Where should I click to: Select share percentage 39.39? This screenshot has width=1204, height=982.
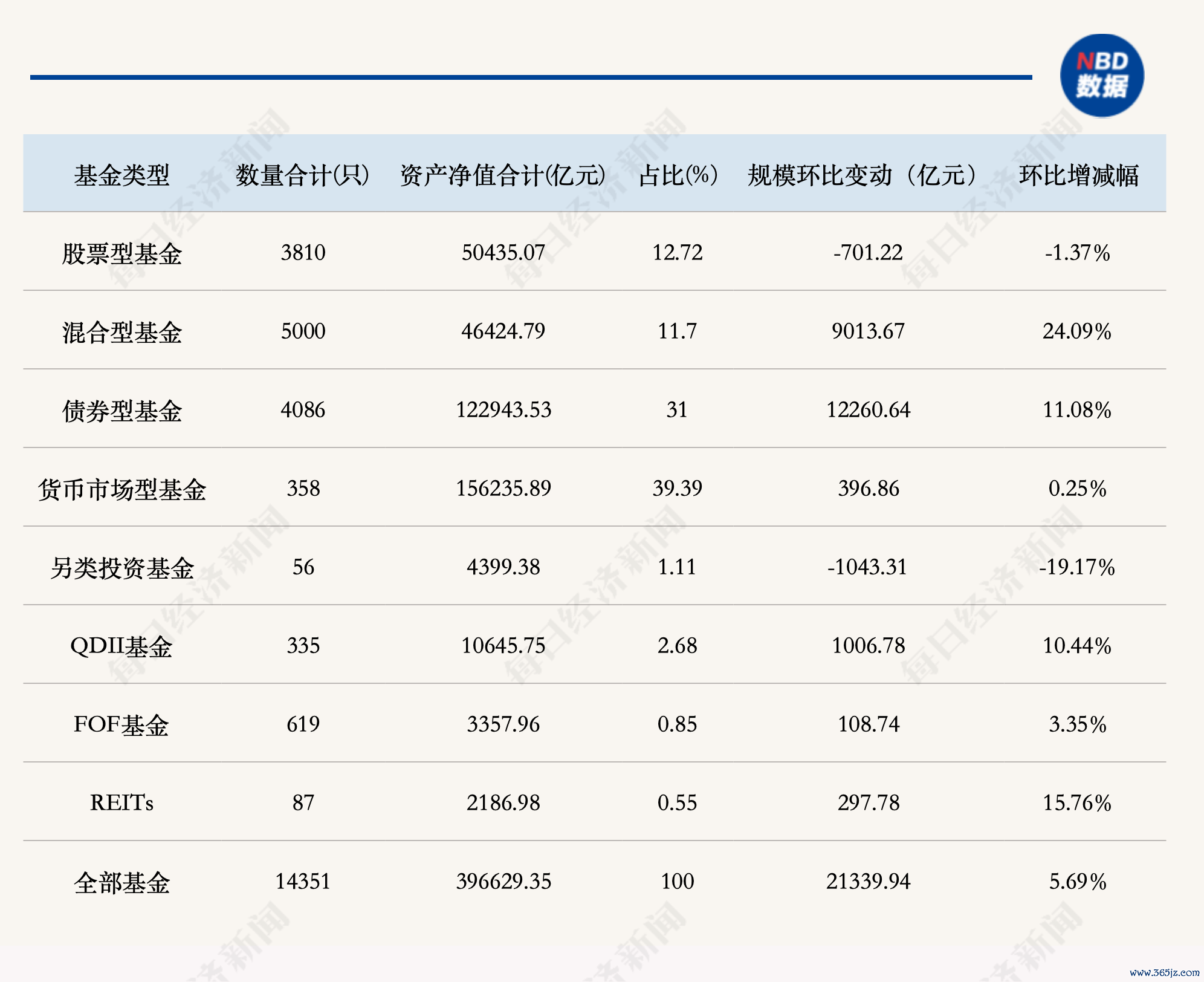pyautogui.click(x=677, y=488)
